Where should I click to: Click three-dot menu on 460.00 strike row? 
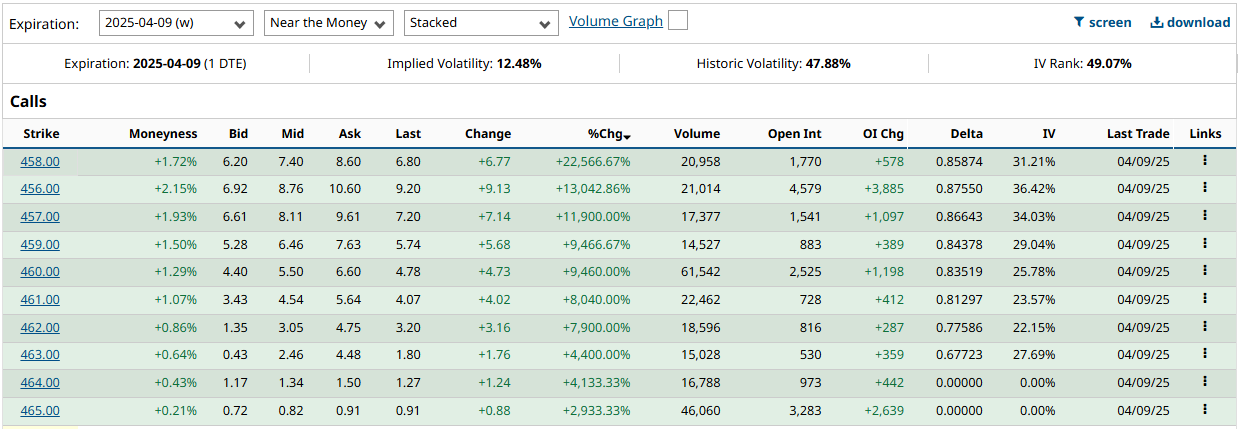tap(1205, 271)
